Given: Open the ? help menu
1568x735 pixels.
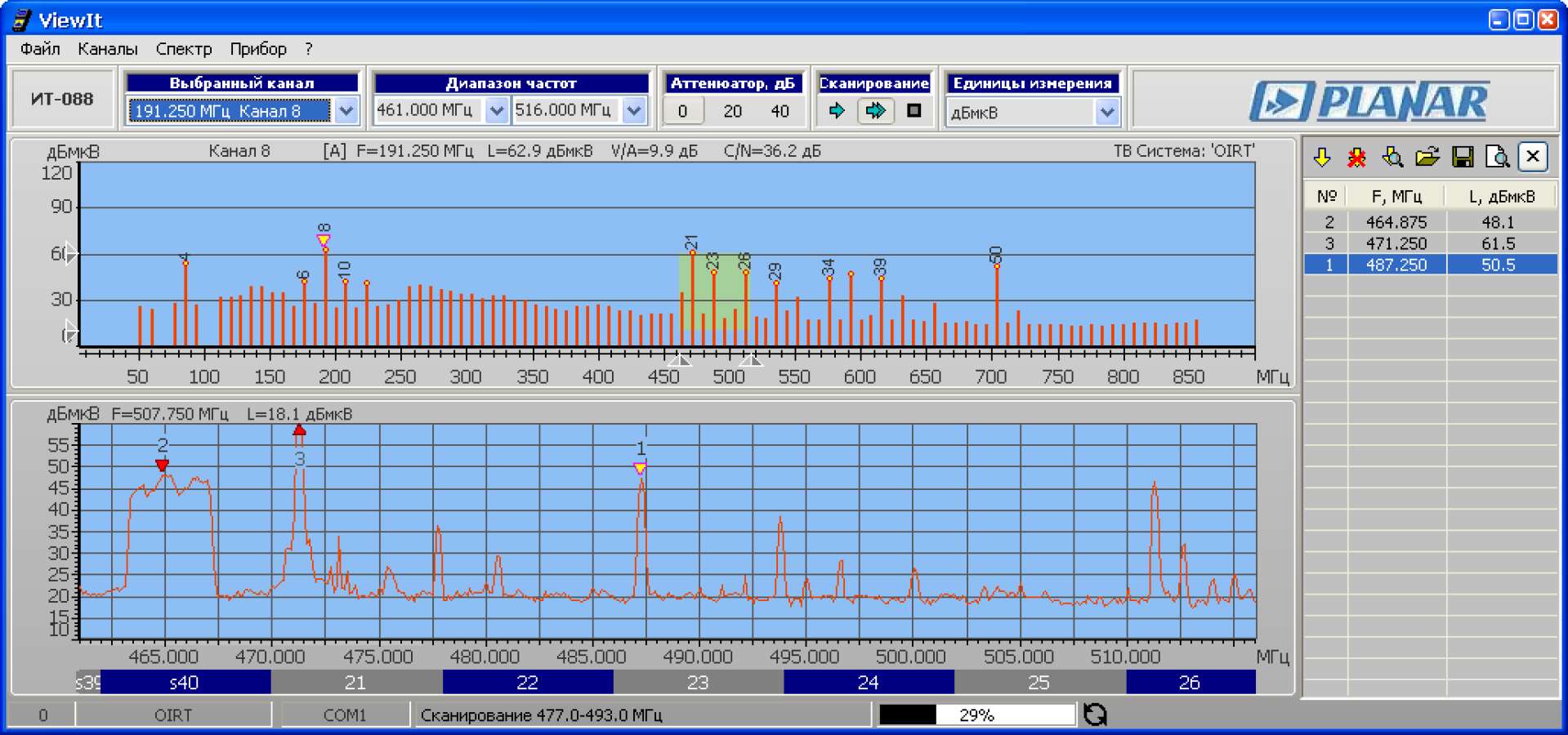Looking at the screenshot, I should click(x=309, y=49).
